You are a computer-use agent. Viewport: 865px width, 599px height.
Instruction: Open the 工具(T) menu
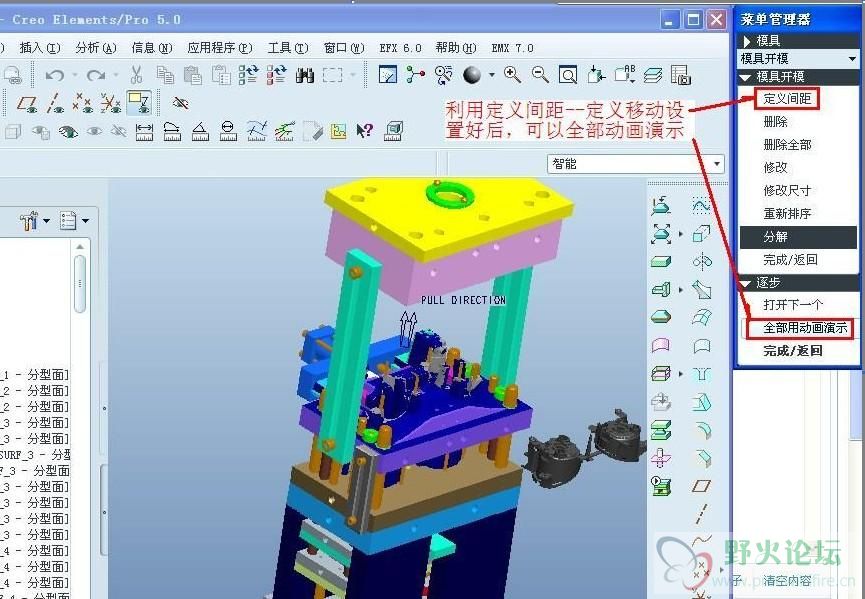(287, 48)
